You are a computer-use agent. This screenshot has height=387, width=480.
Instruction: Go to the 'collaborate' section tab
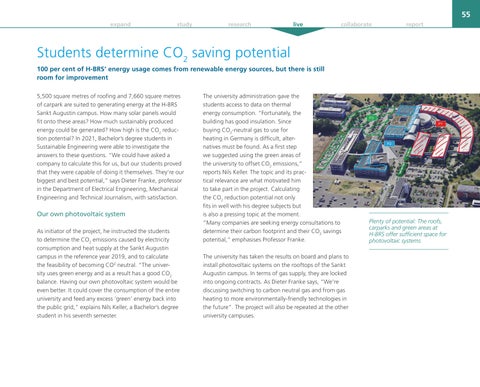click(x=356, y=24)
